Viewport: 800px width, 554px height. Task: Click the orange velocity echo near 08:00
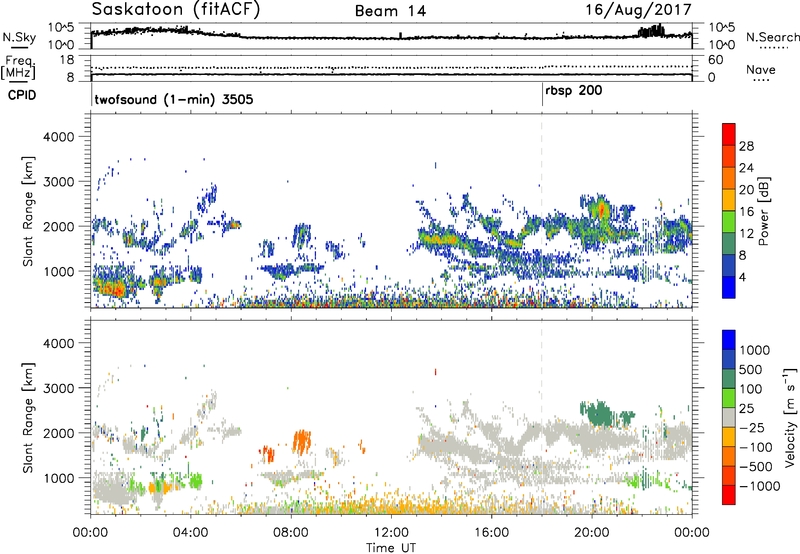[302, 442]
